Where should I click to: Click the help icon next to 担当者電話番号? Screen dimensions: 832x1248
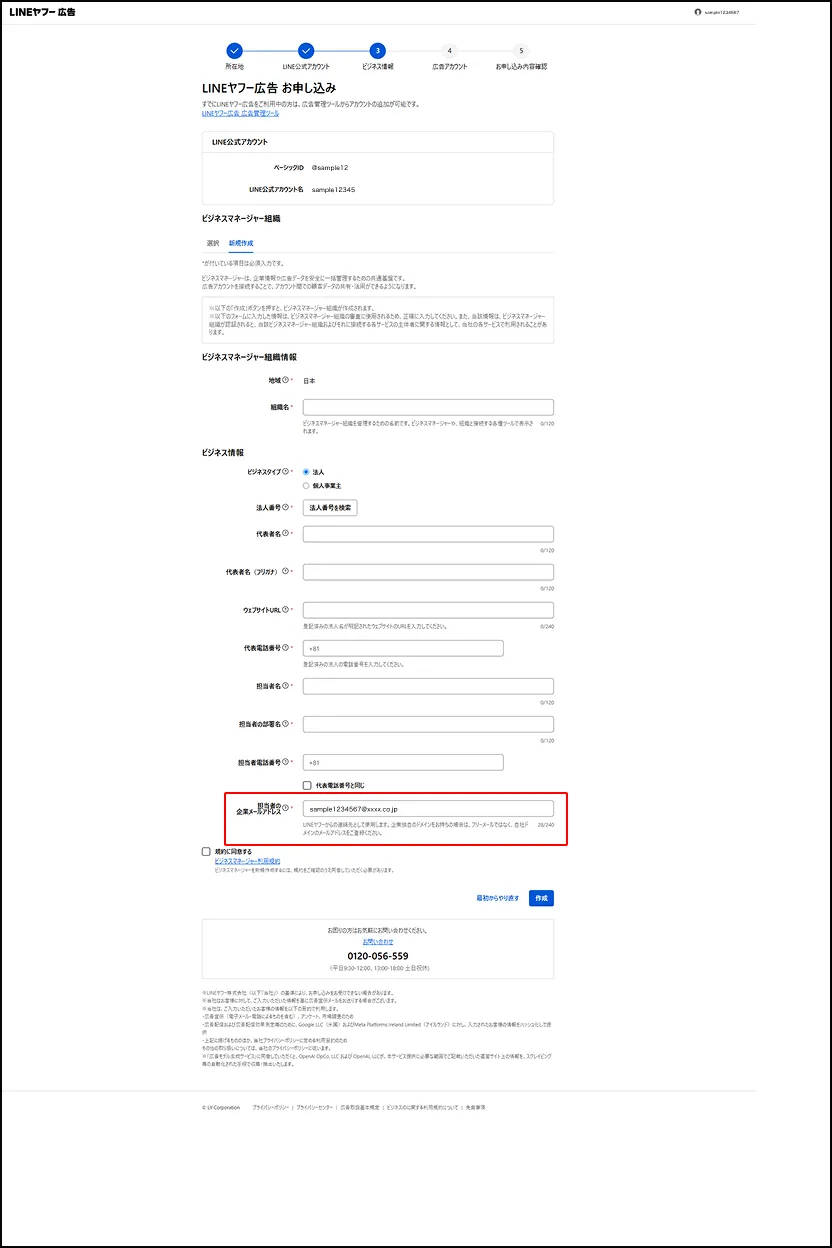click(x=286, y=761)
